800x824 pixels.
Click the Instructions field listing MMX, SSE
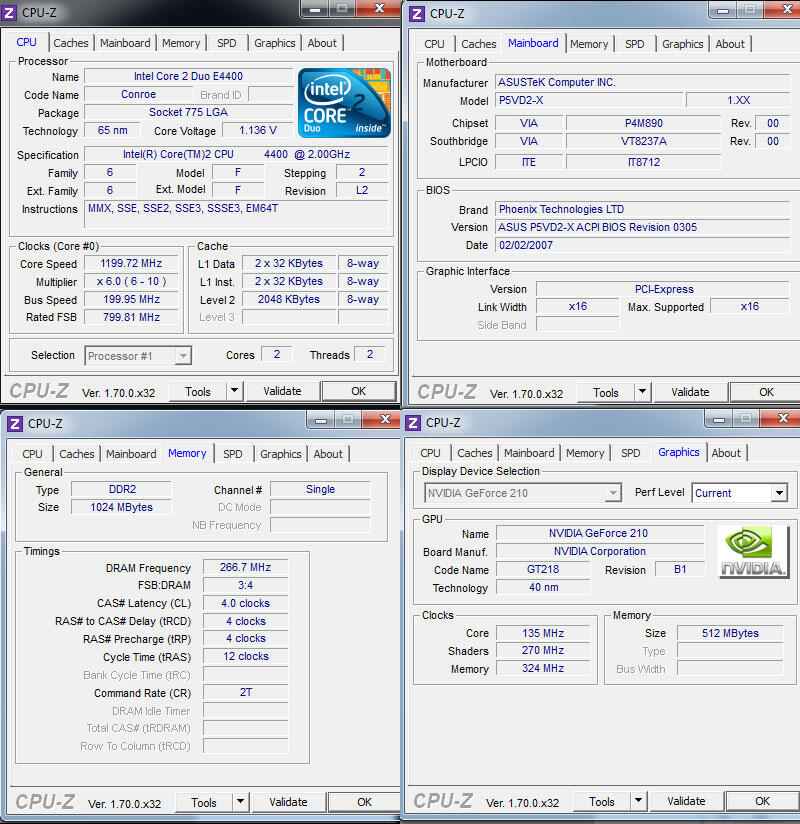coord(236,214)
